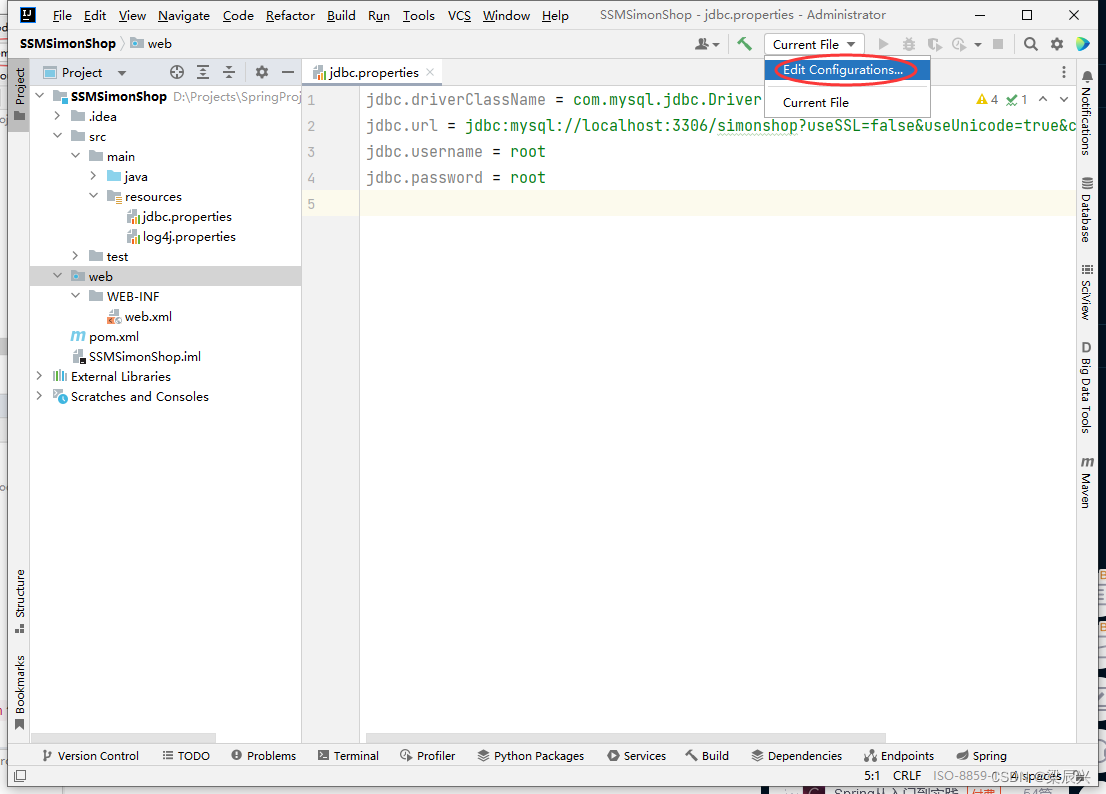Open the Maven tool window
Viewport: 1106px width, 794px height.
tap(1086, 482)
